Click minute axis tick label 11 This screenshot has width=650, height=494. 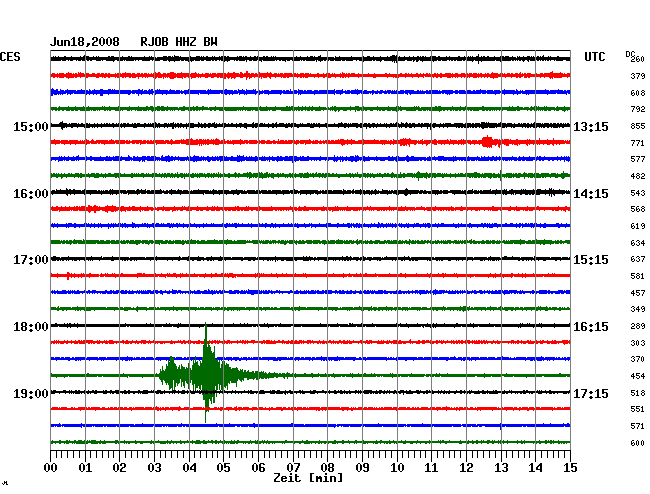click(x=431, y=468)
